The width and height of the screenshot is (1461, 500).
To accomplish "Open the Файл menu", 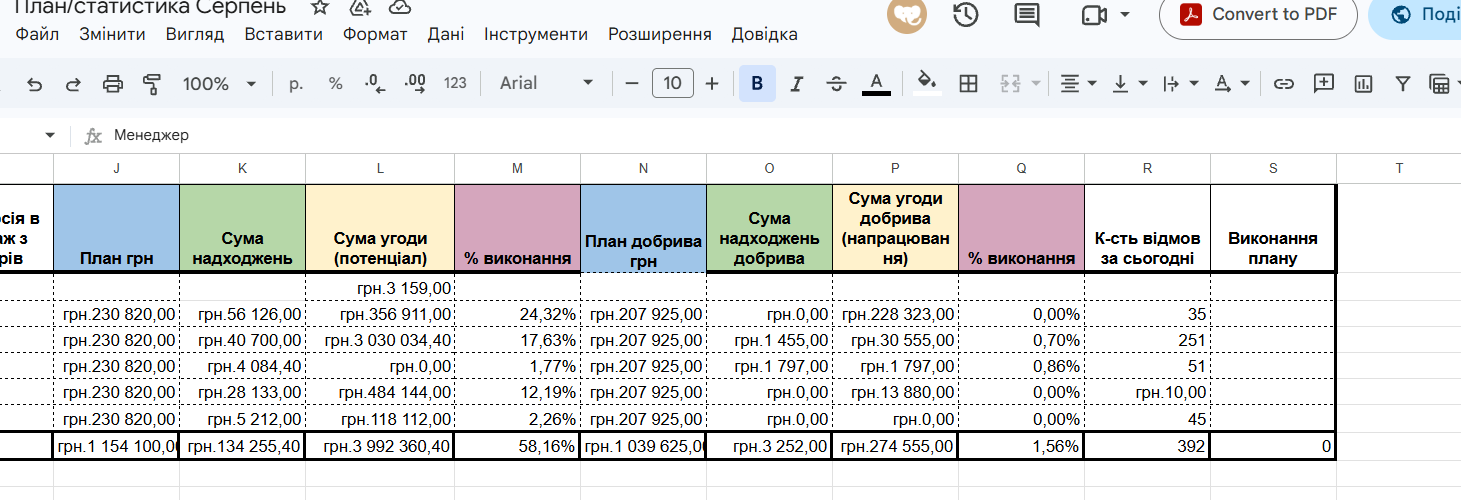I will pyautogui.click(x=38, y=35).
